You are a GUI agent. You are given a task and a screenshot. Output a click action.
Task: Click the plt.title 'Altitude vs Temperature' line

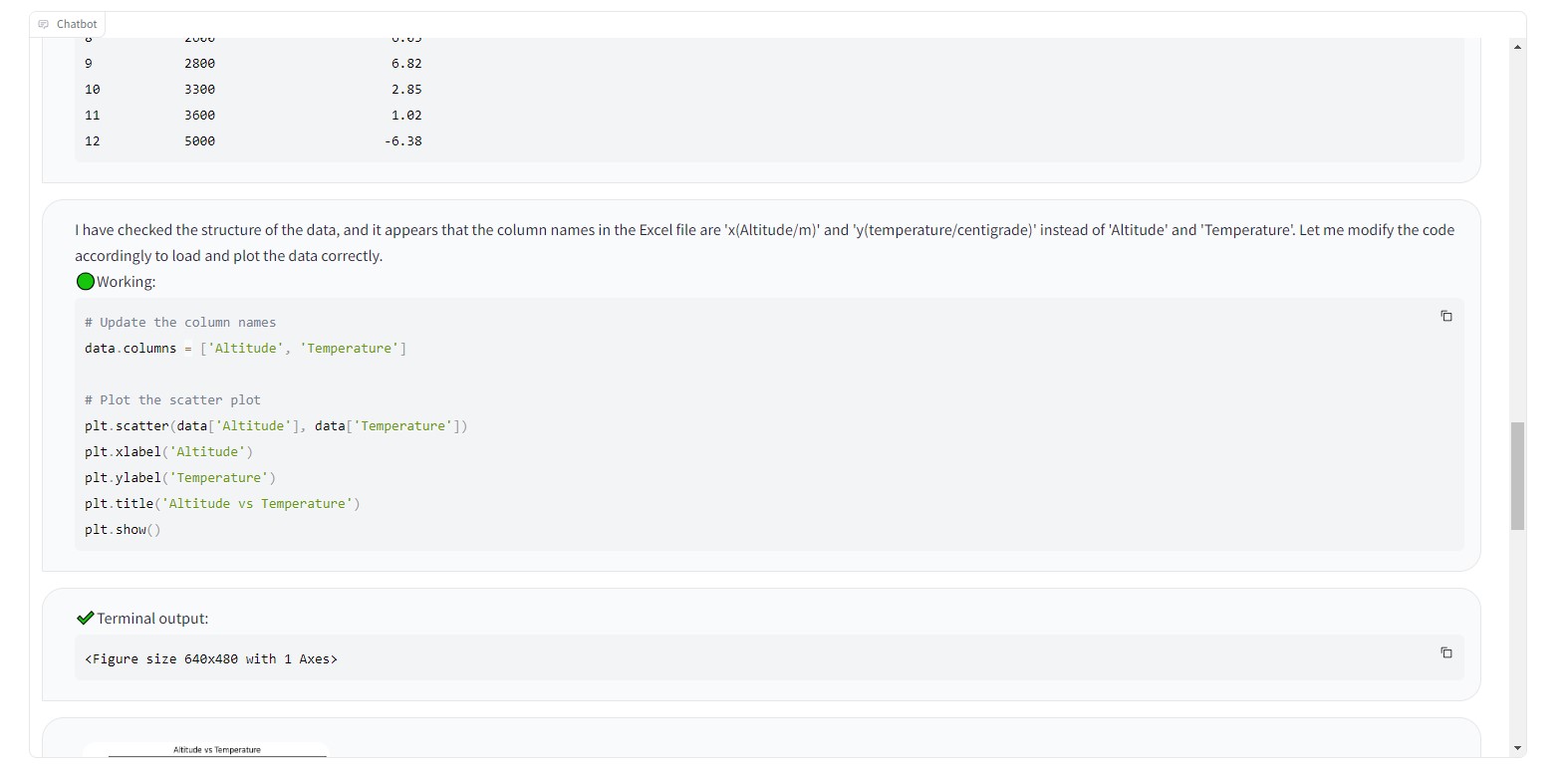coord(222,504)
